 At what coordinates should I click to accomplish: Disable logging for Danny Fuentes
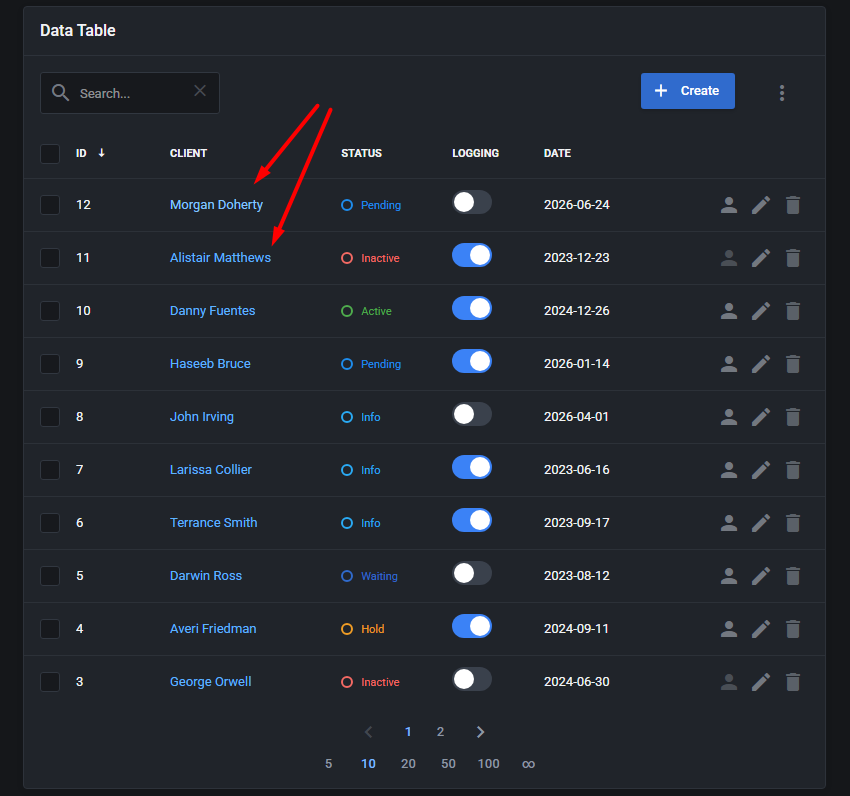(472, 308)
